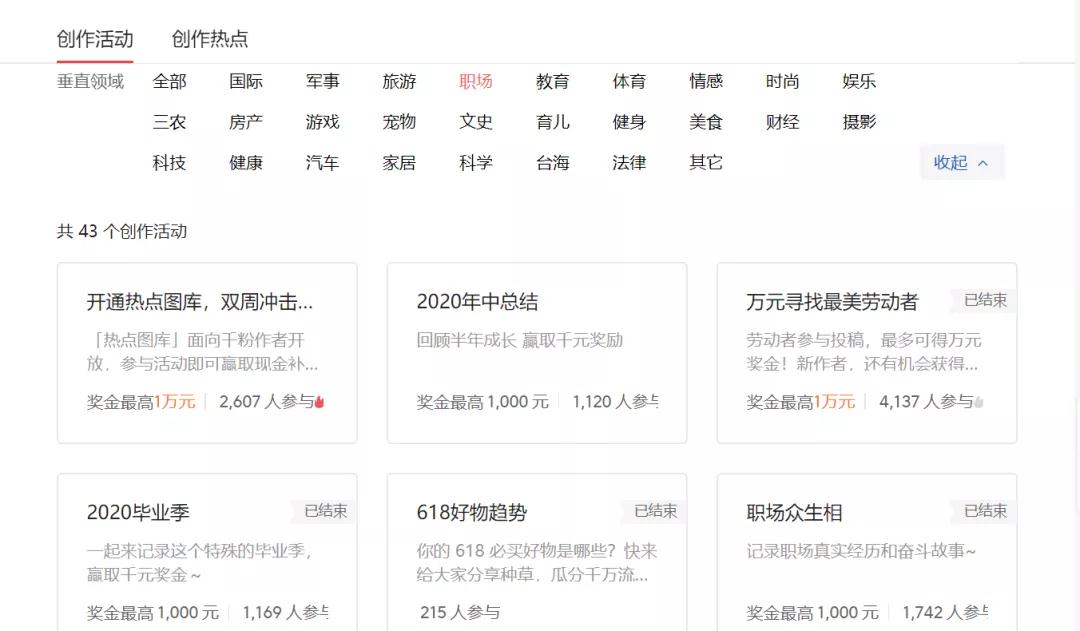Open the 万元寻找最美劳动者 activity
Viewport: 1080px width, 631px height.
pyautogui.click(x=866, y=352)
